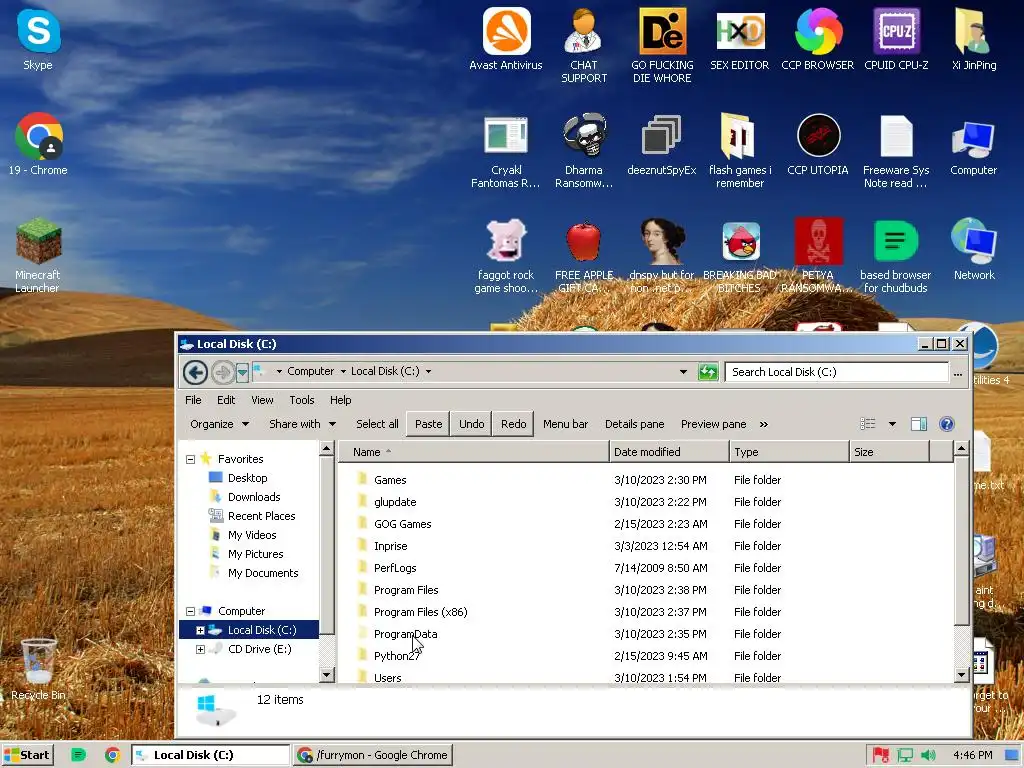Open the Organize dropdown

(219, 424)
